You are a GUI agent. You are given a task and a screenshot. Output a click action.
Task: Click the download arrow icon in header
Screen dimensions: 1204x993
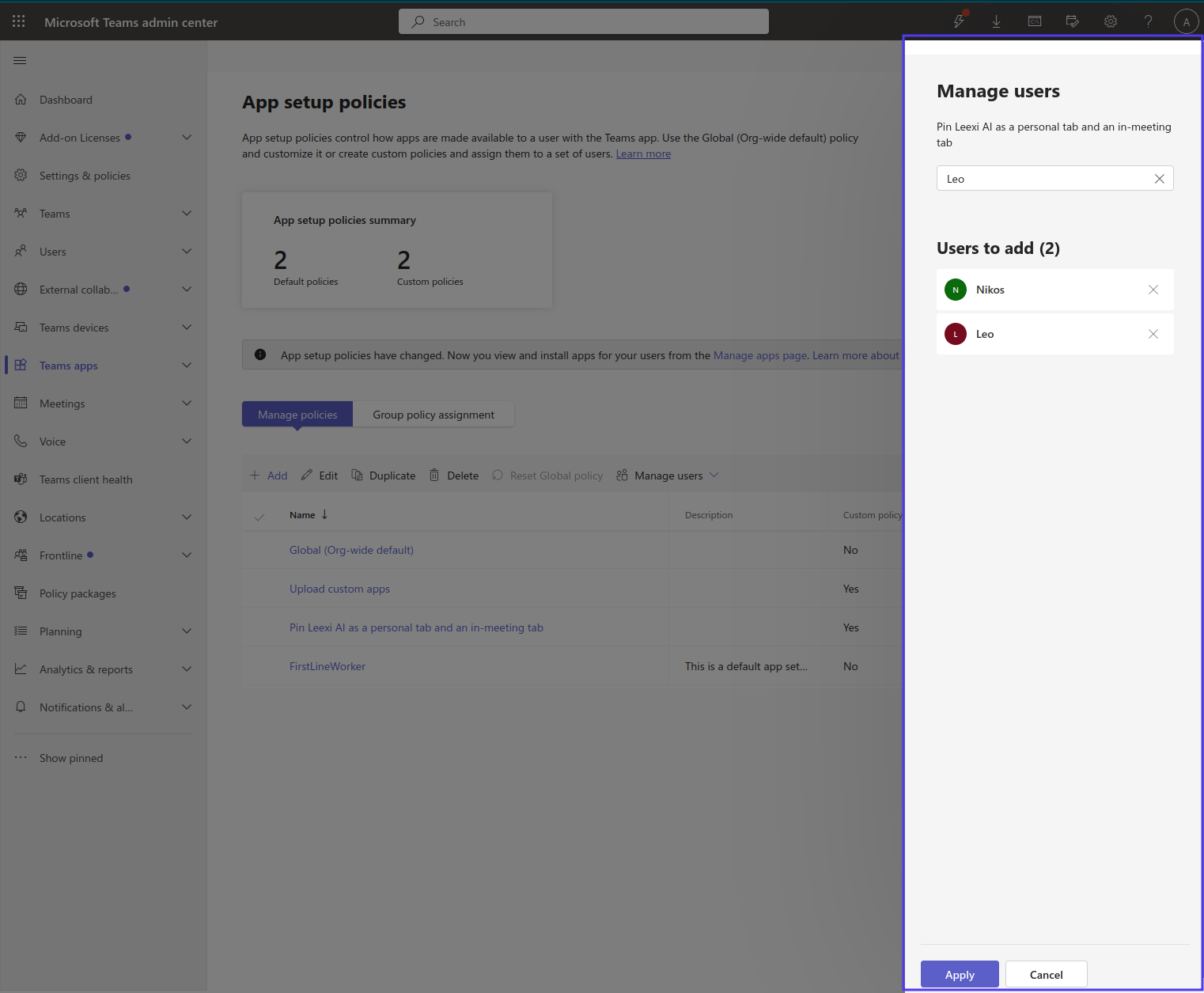(996, 22)
